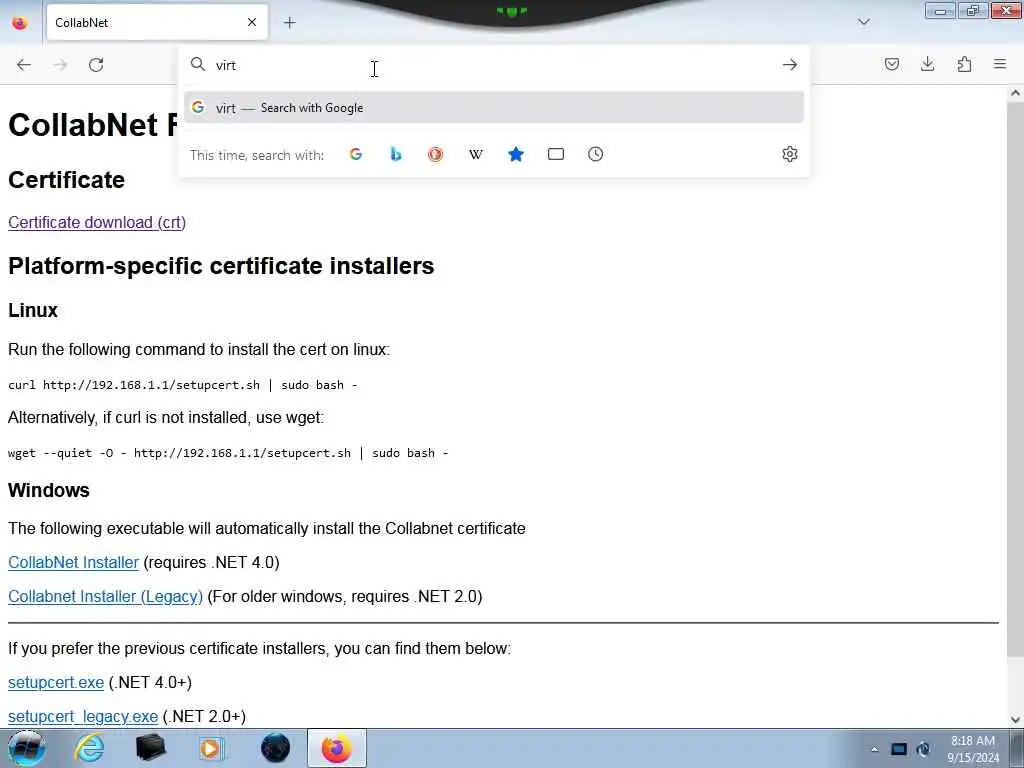Open the Downloads panel
Screen dimensions: 1024x768
click(927, 64)
